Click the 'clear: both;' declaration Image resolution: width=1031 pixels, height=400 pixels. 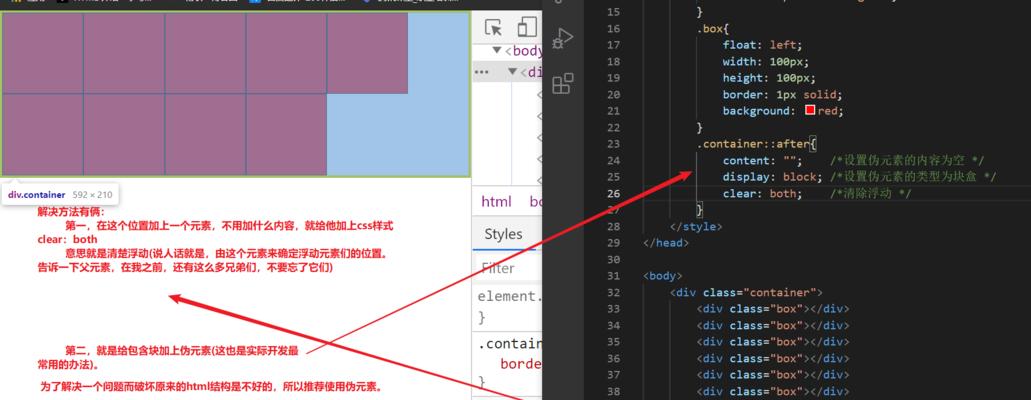763,193
